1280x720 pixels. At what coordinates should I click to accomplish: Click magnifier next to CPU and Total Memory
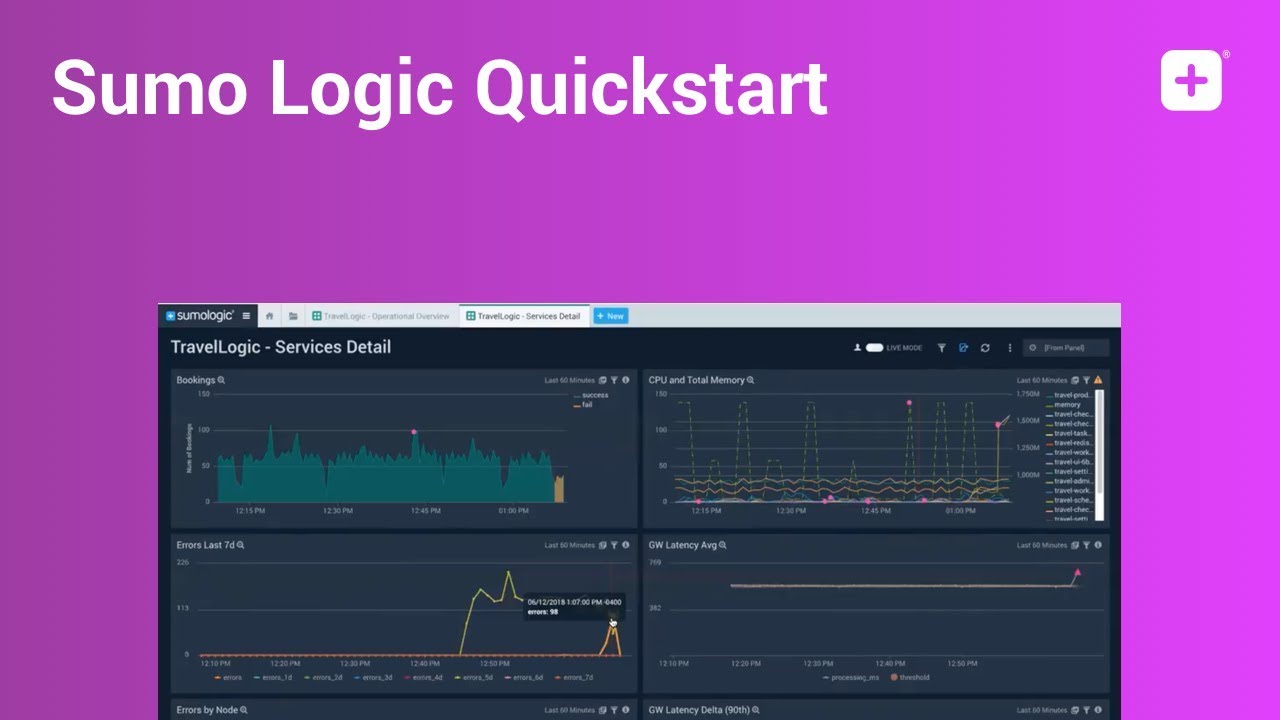(x=751, y=380)
